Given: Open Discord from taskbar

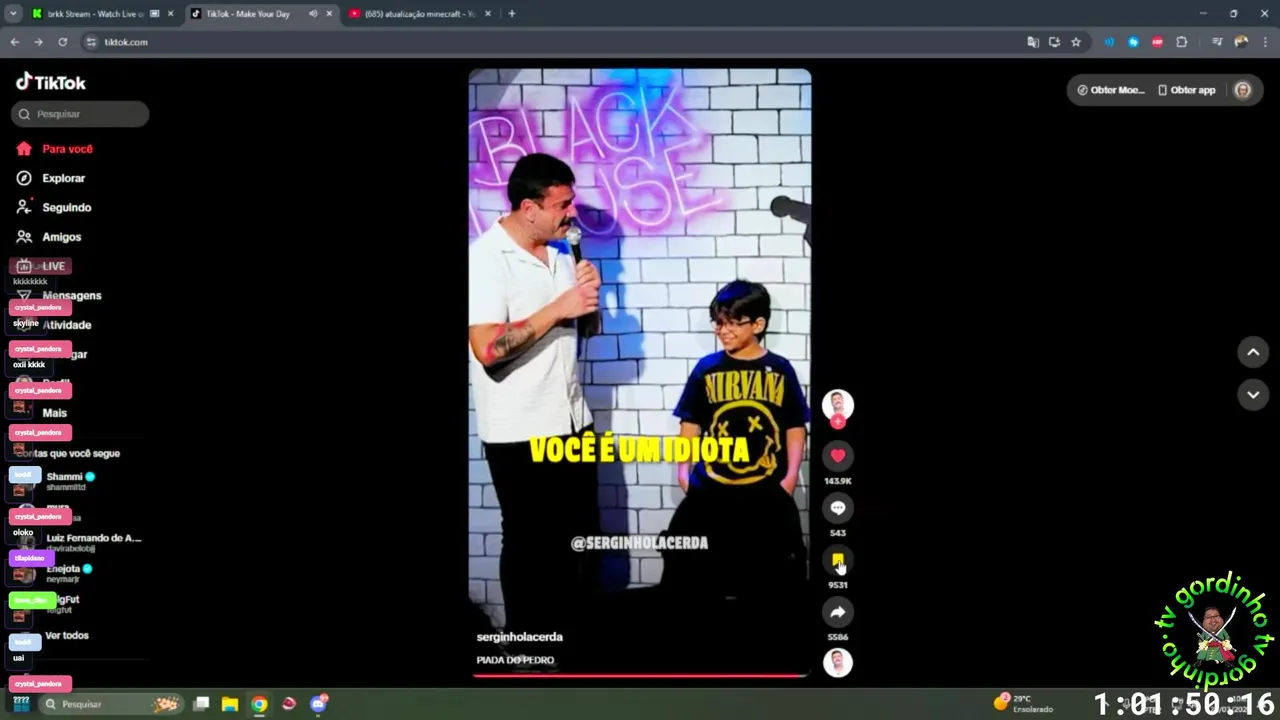Looking at the screenshot, I should click(319, 704).
